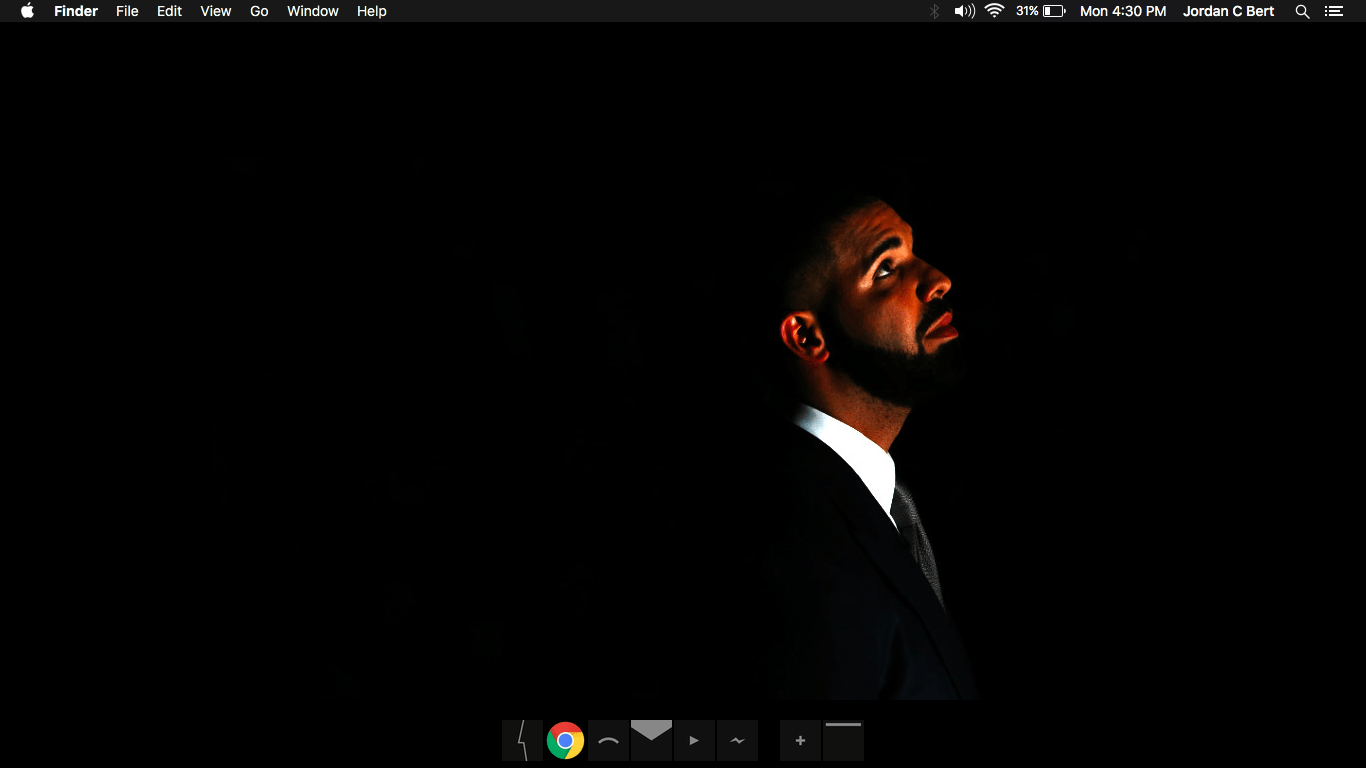Screen dimensions: 1366x768
Task: Launch Google Chrome from the dock
Action: click(x=565, y=741)
